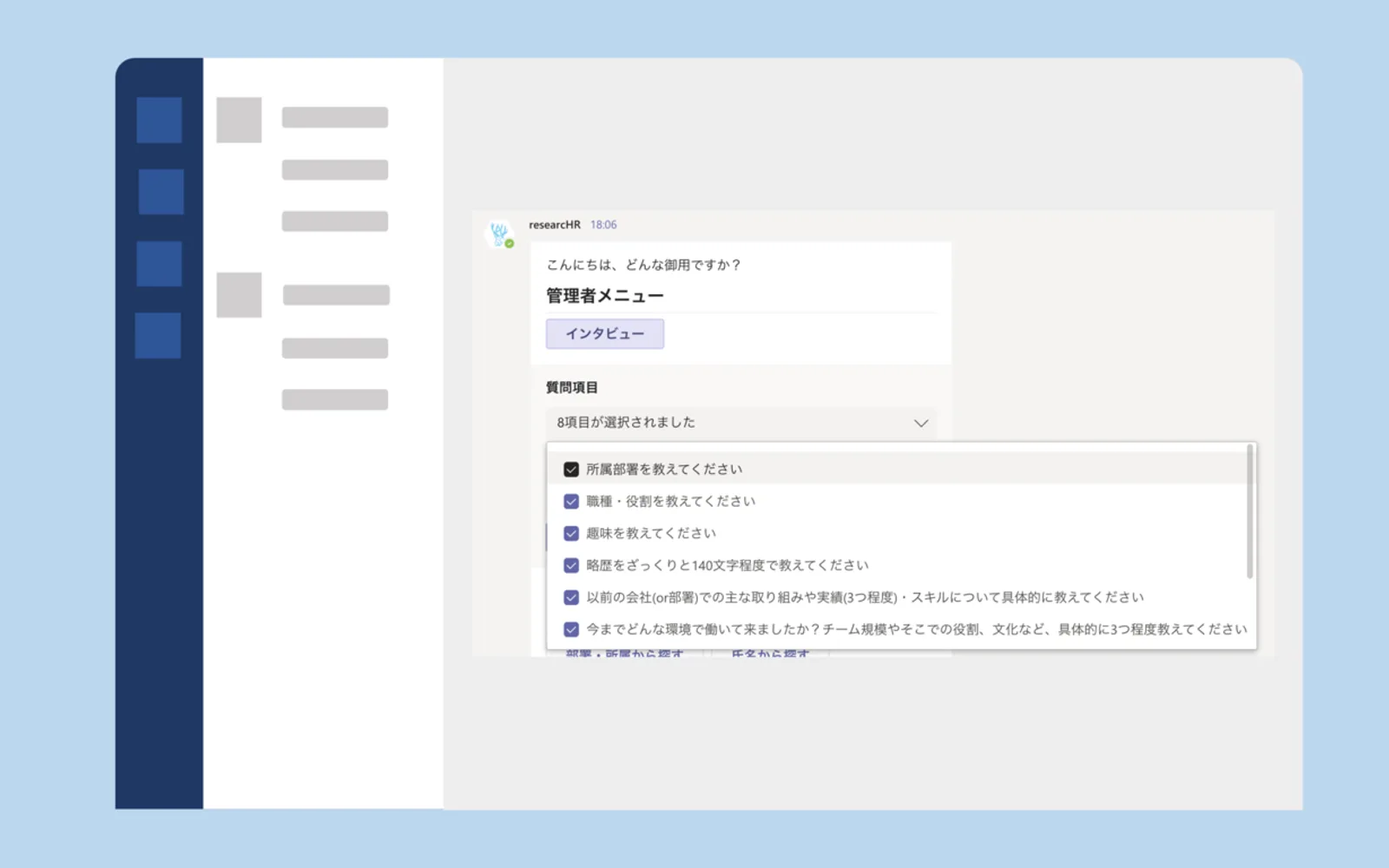Click the こんにちは、どんな御用ですか？ message text
Screen dimensions: 1389x868
643,265
